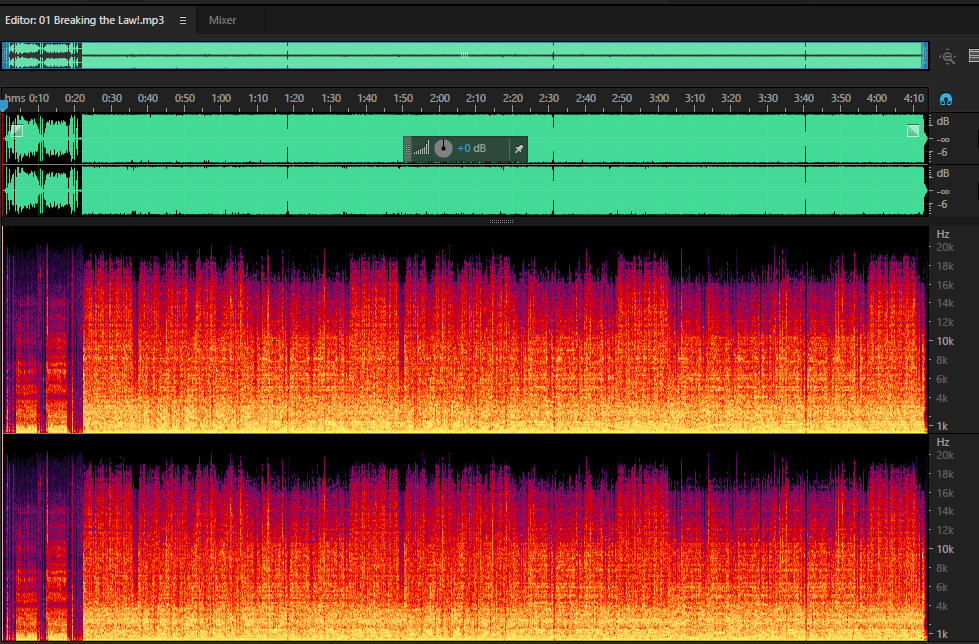Screen dimensions: 979x644
Task: Open the Editor panel menu icon
Action: click(x=183, y=21)
